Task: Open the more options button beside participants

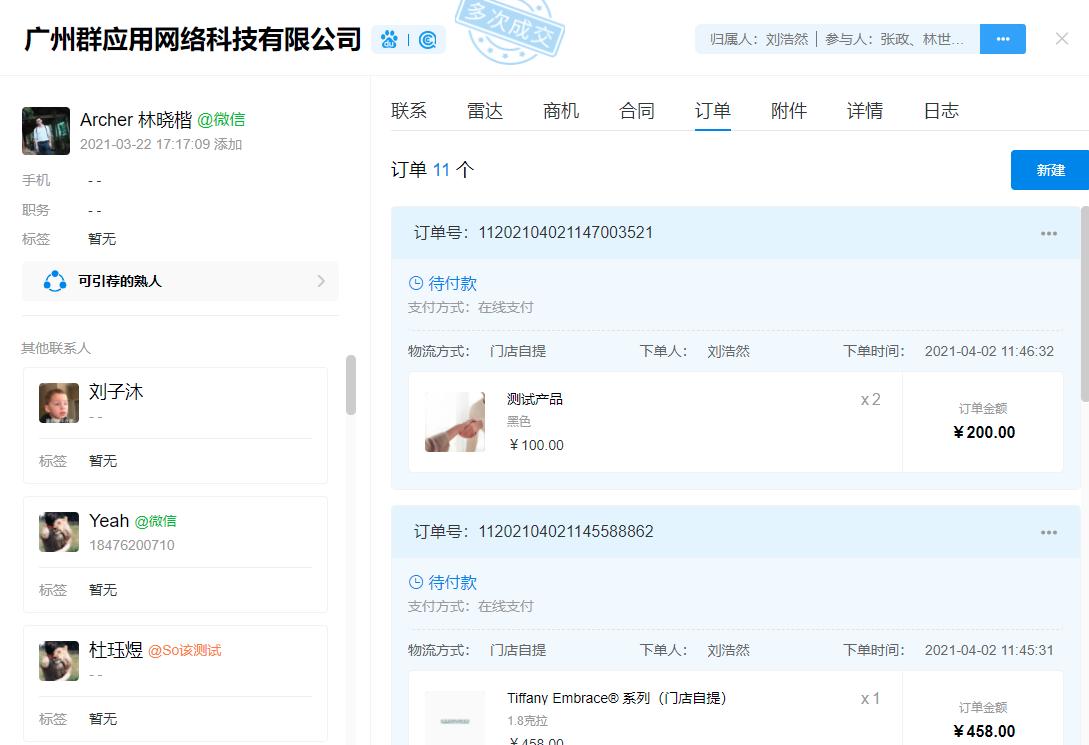Action: pyautogui.click(x=1003, y=39)
